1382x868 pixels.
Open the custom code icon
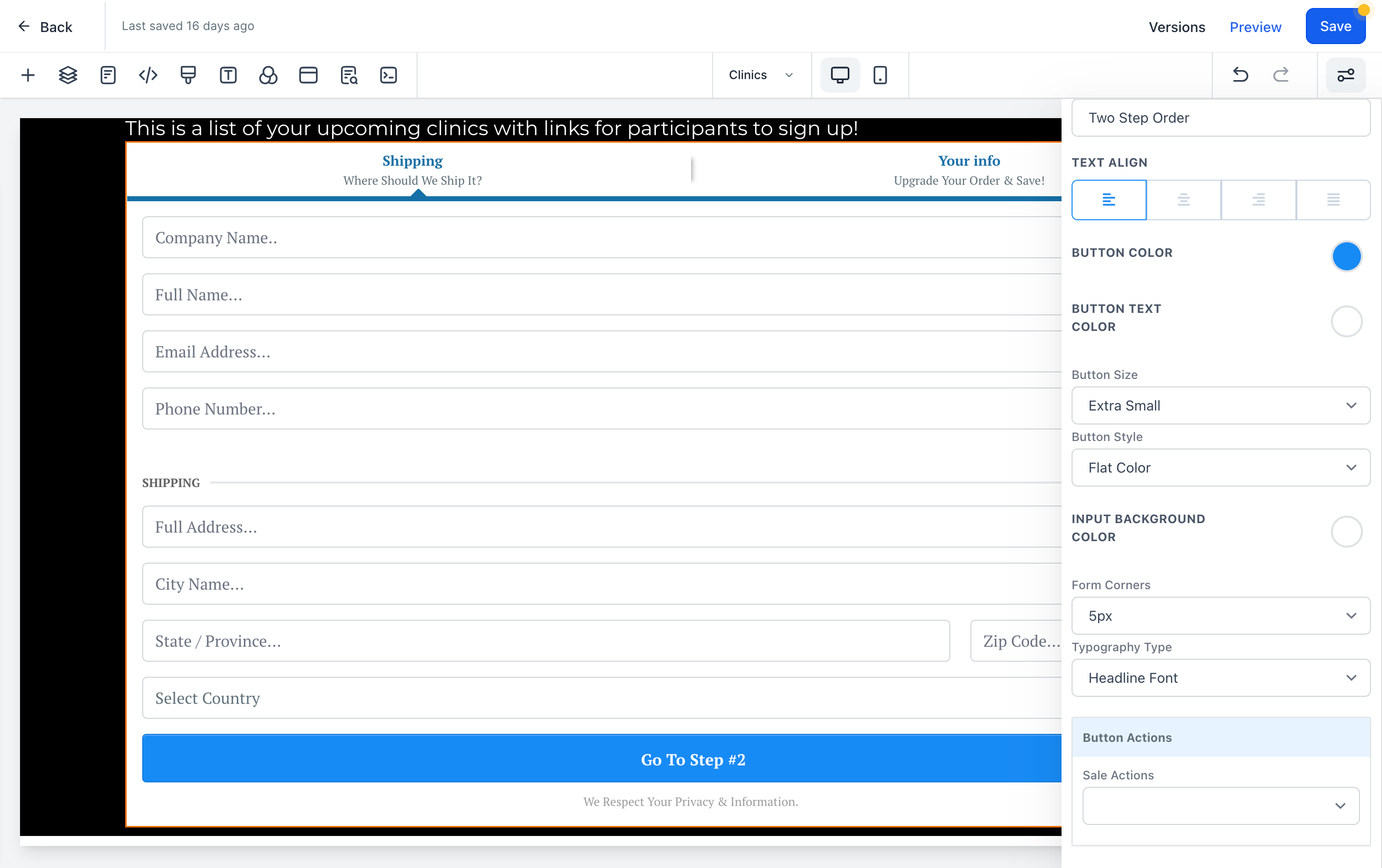click(148, 75)
